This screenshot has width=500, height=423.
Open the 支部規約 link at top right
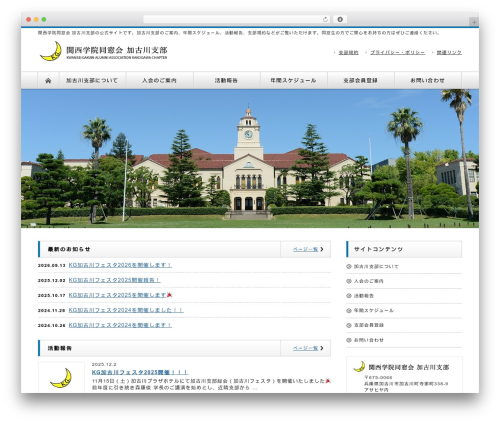[x=348, y=52]
